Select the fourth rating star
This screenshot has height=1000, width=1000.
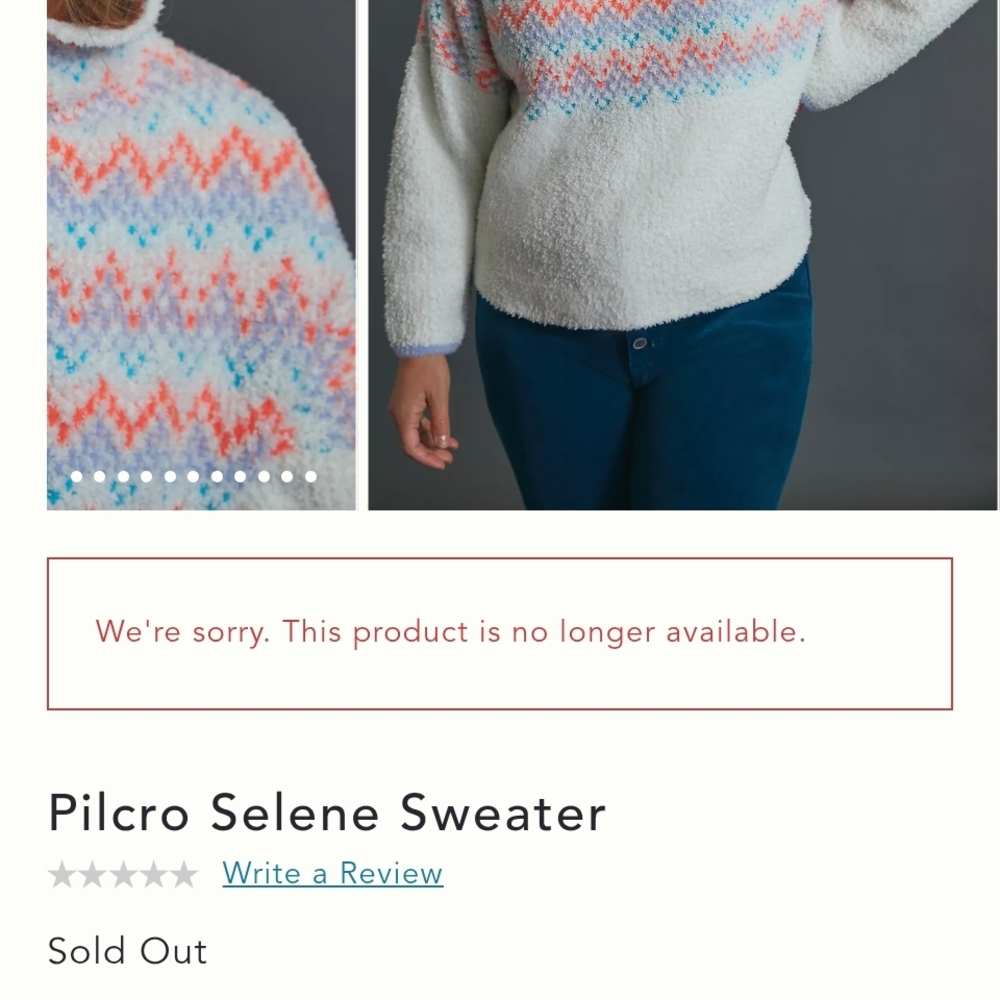point(155,873)
